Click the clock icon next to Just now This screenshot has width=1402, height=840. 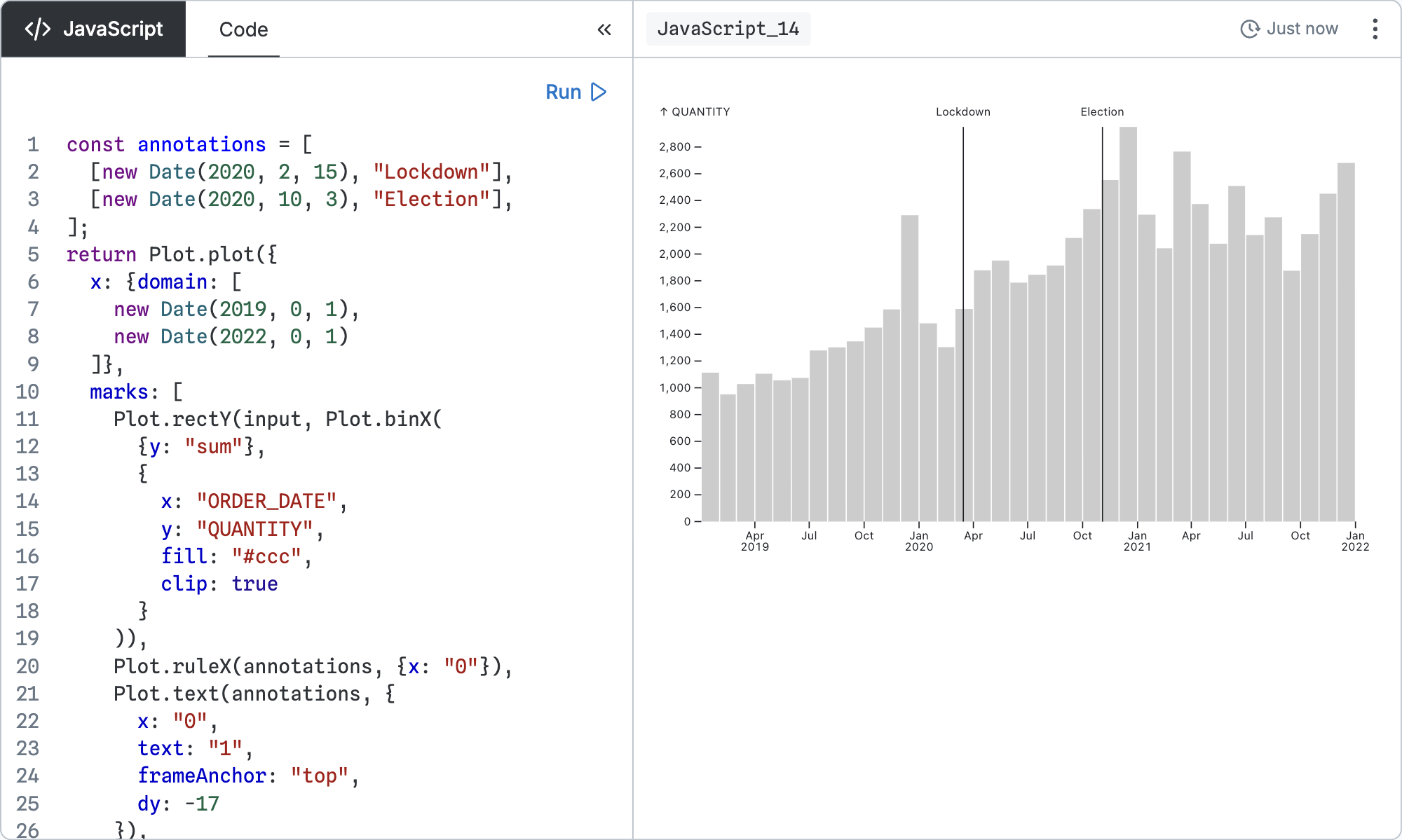1251,28
